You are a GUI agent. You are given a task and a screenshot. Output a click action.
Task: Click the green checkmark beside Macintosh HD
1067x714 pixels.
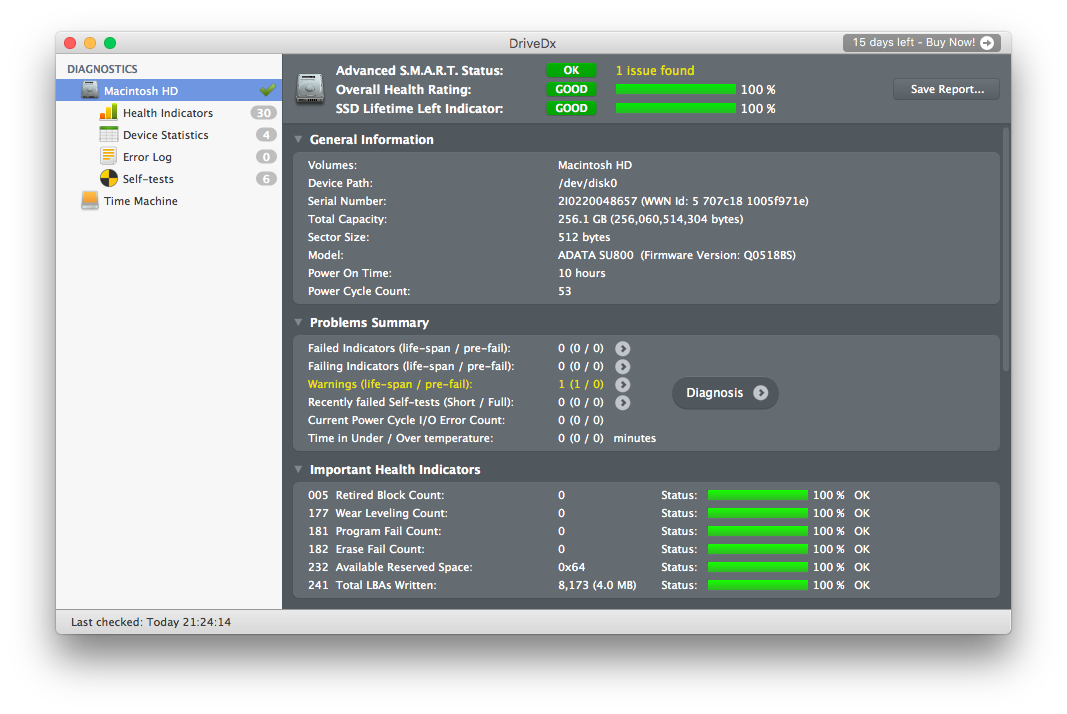tap(267, 90)
